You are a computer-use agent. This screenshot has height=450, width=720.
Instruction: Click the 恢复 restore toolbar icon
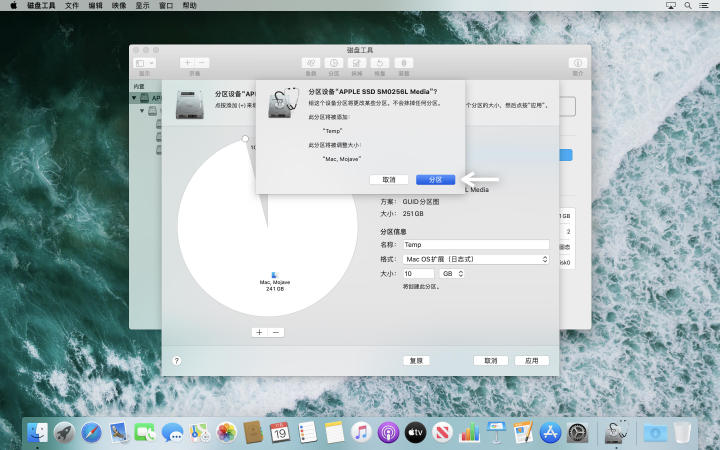[x=380, y=63]
